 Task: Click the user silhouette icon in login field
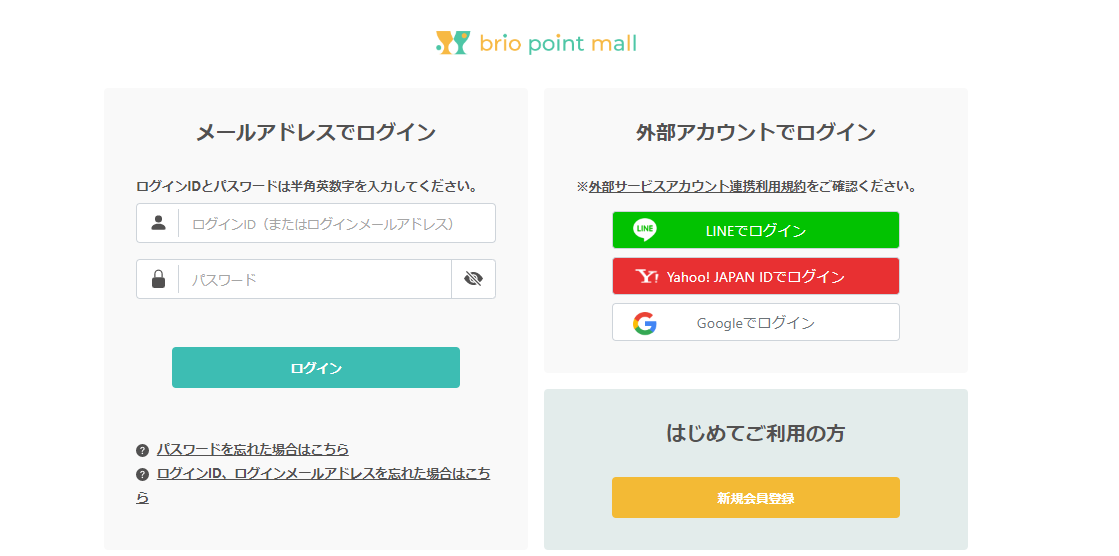(158, 223)
